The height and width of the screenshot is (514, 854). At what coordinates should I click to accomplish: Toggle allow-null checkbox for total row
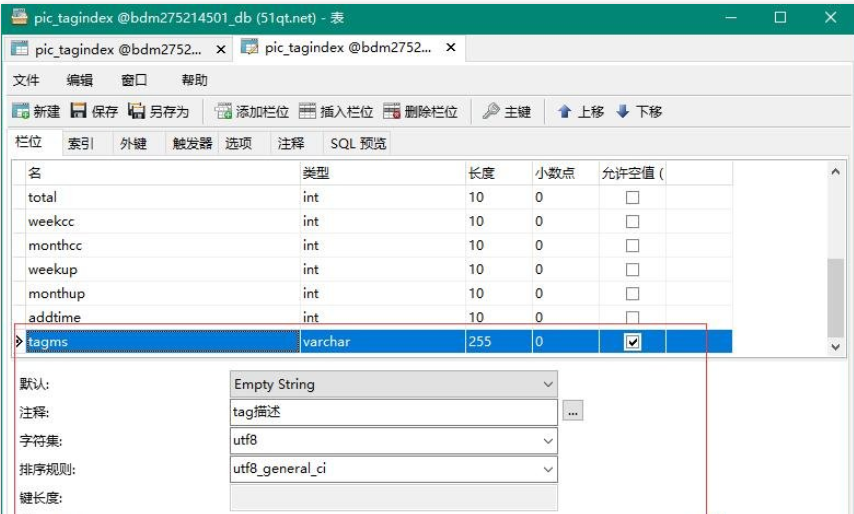click(632, 198)
